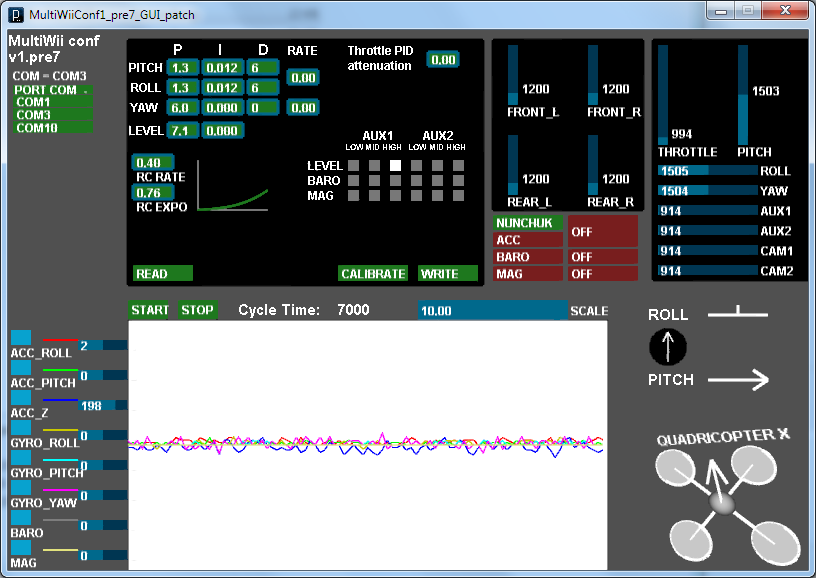Click Throttle PID attenuation value
The image size is (816, 578).
(443, 60)
